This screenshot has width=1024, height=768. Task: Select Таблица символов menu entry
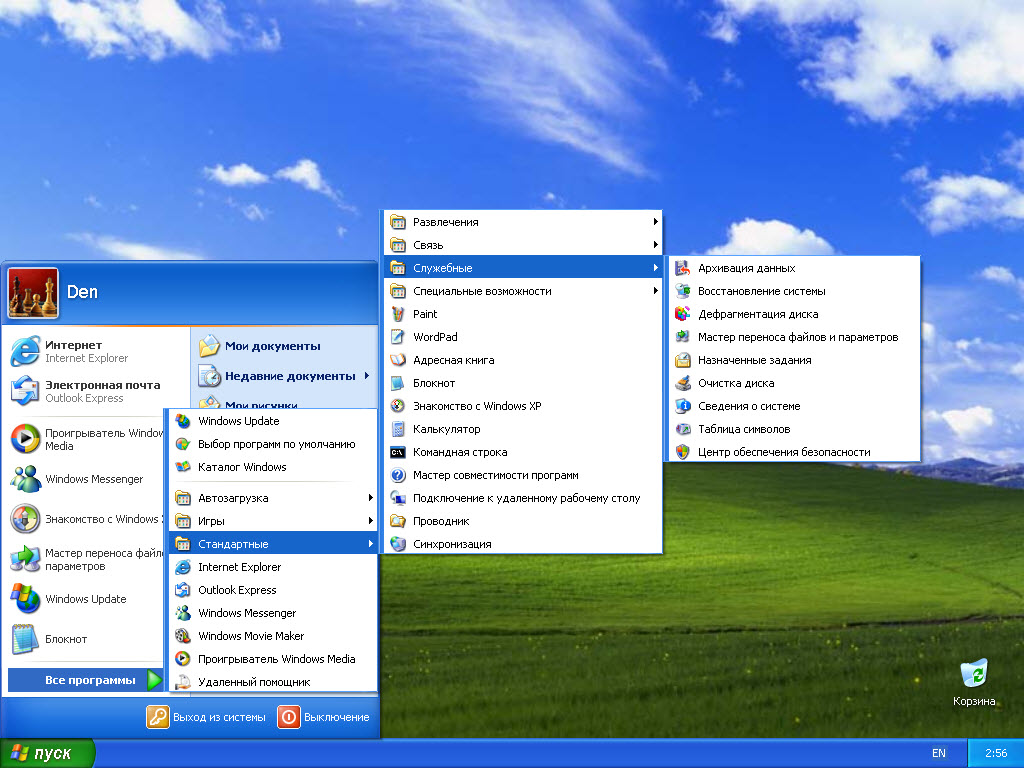[744, 429]
